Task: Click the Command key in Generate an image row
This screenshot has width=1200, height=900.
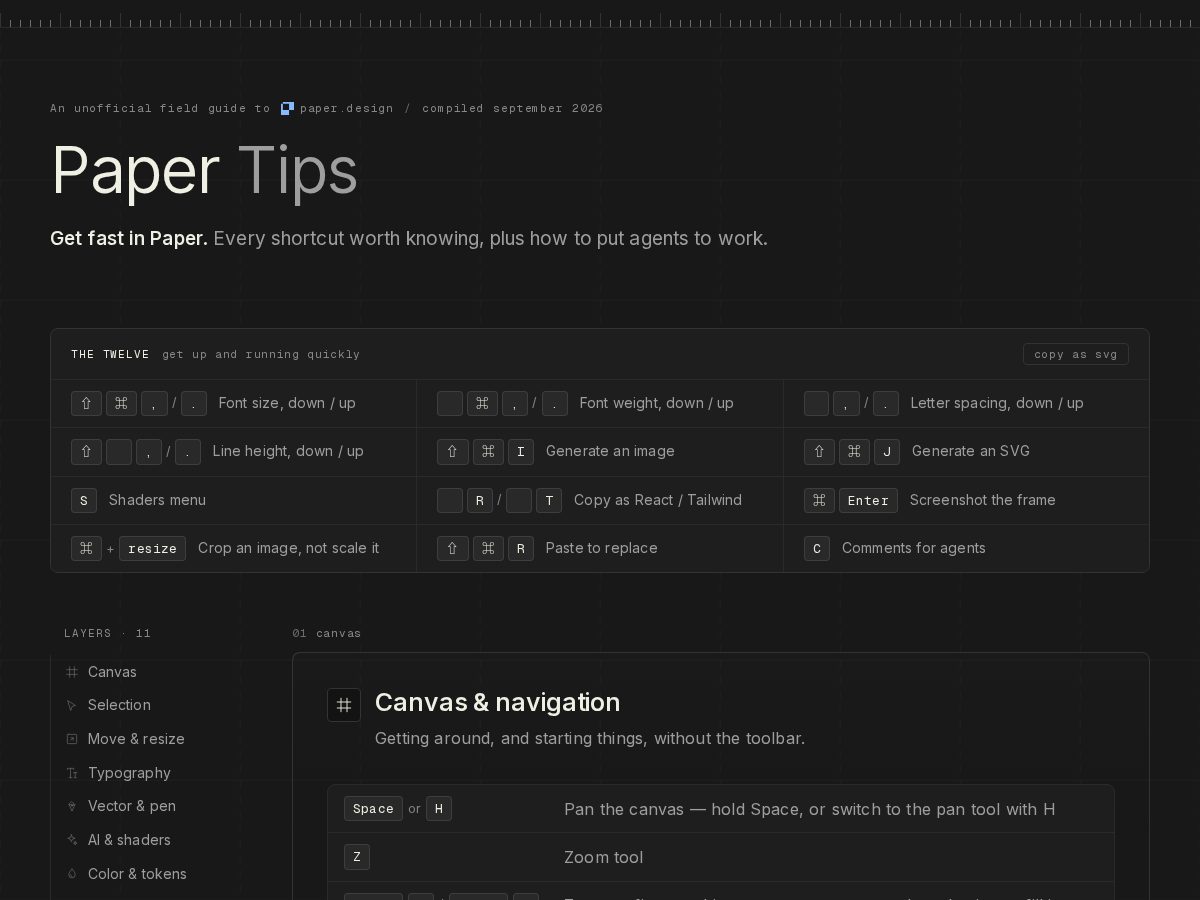Action: [488, 451]
